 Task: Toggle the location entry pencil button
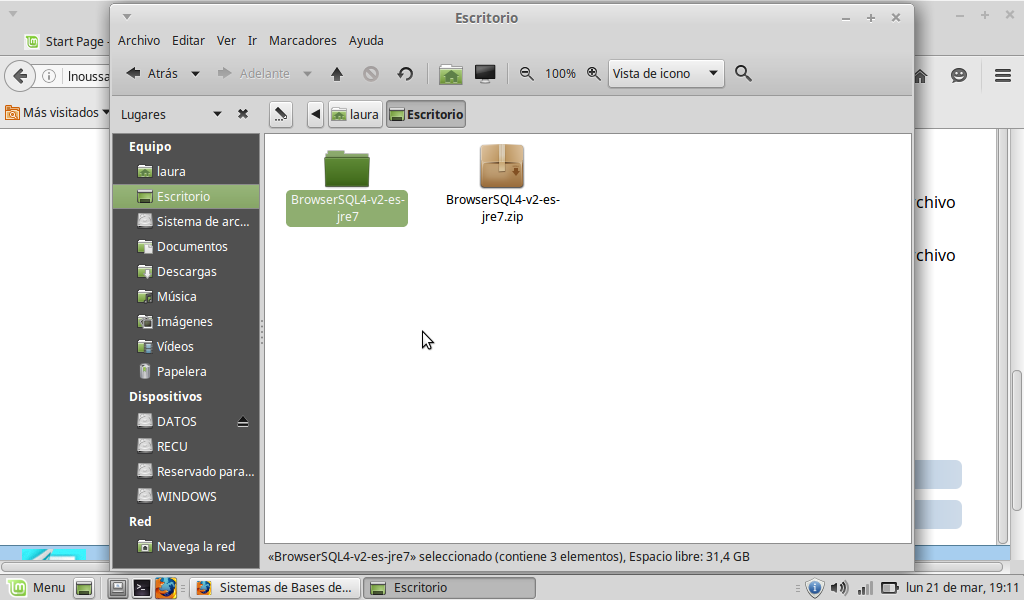pos(281,114)
